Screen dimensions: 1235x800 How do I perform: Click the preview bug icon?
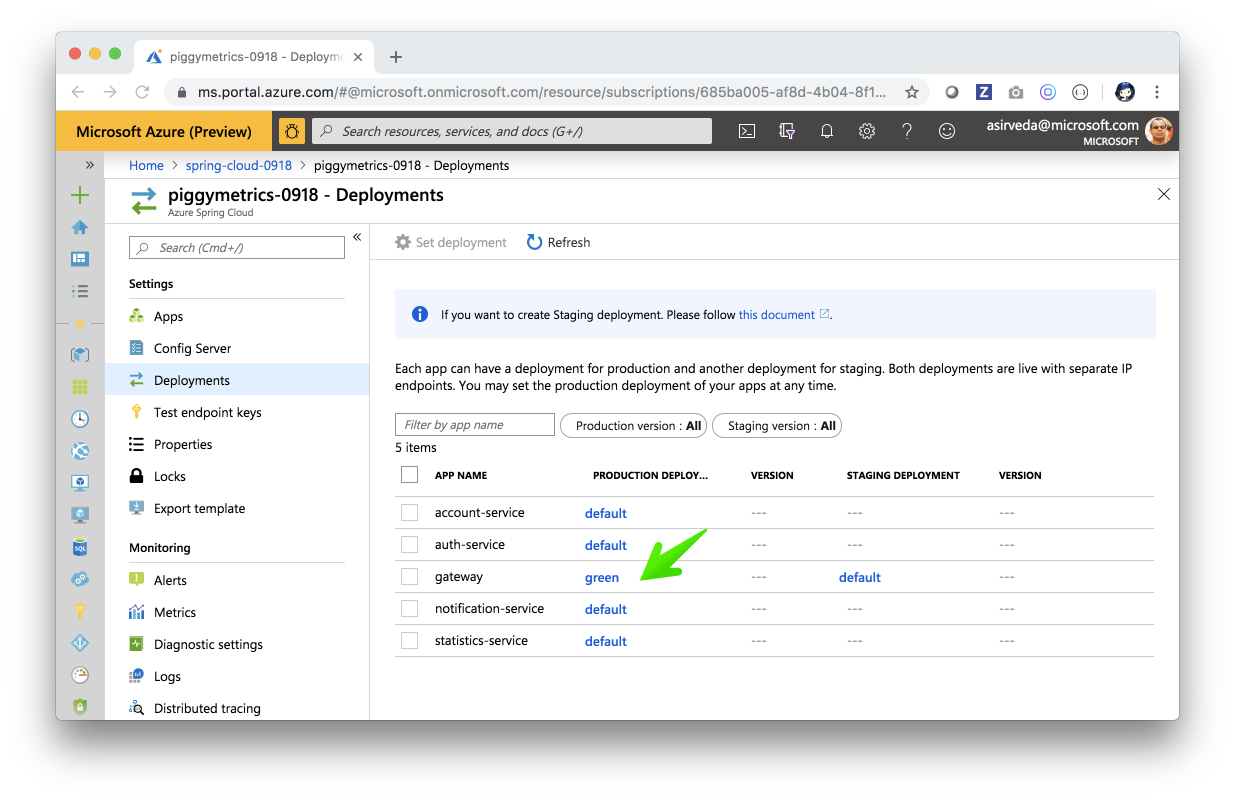[x=292, y=131]
